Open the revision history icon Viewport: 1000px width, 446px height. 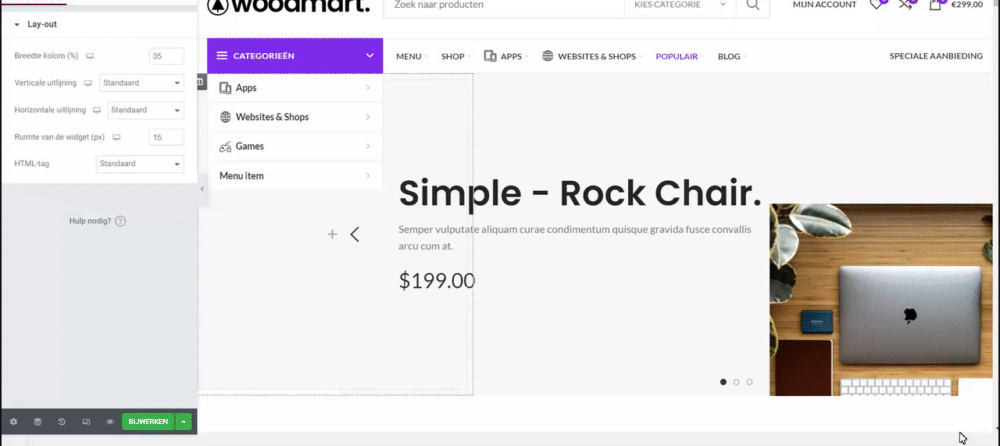point(61,422)
